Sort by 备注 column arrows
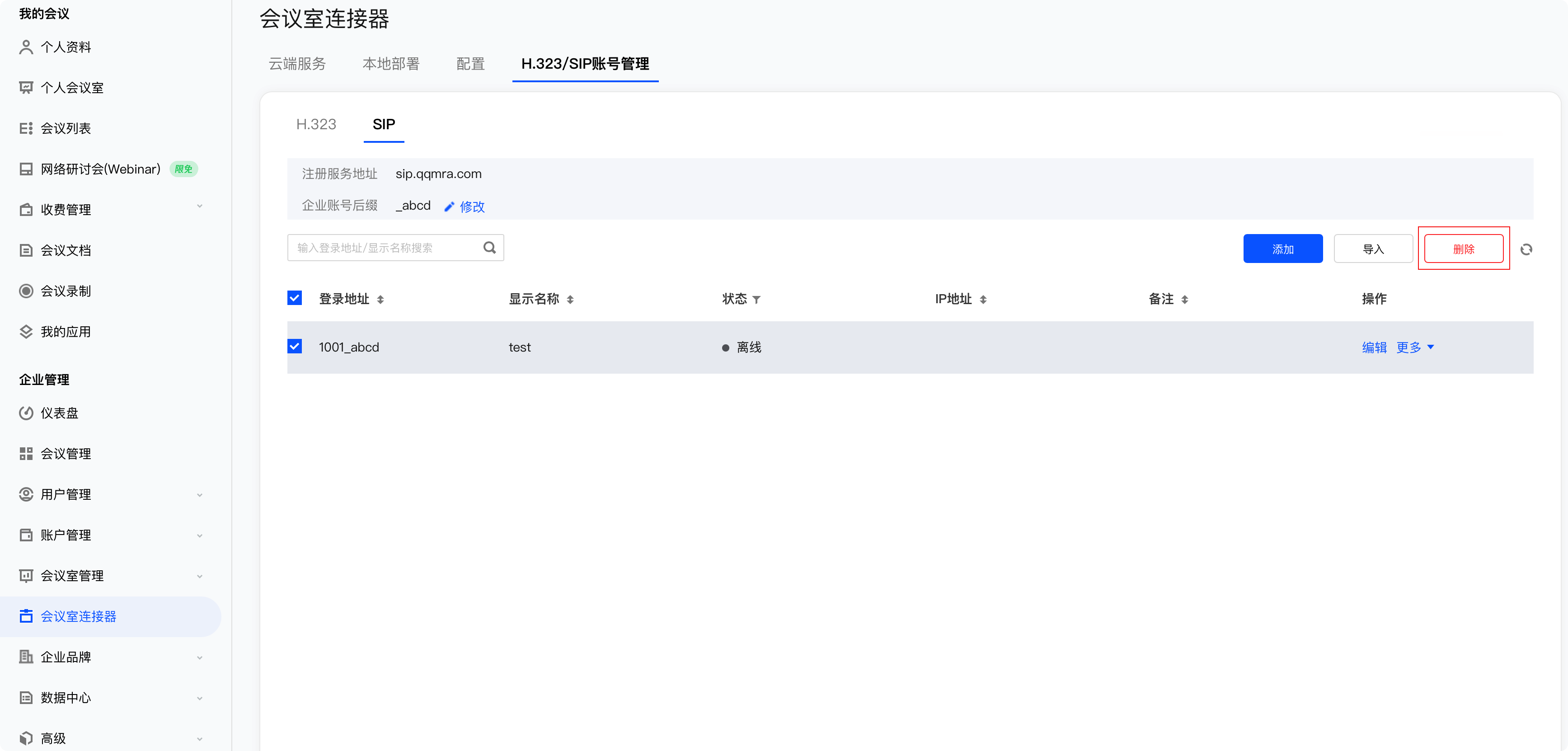 [x=1184, y=300]
